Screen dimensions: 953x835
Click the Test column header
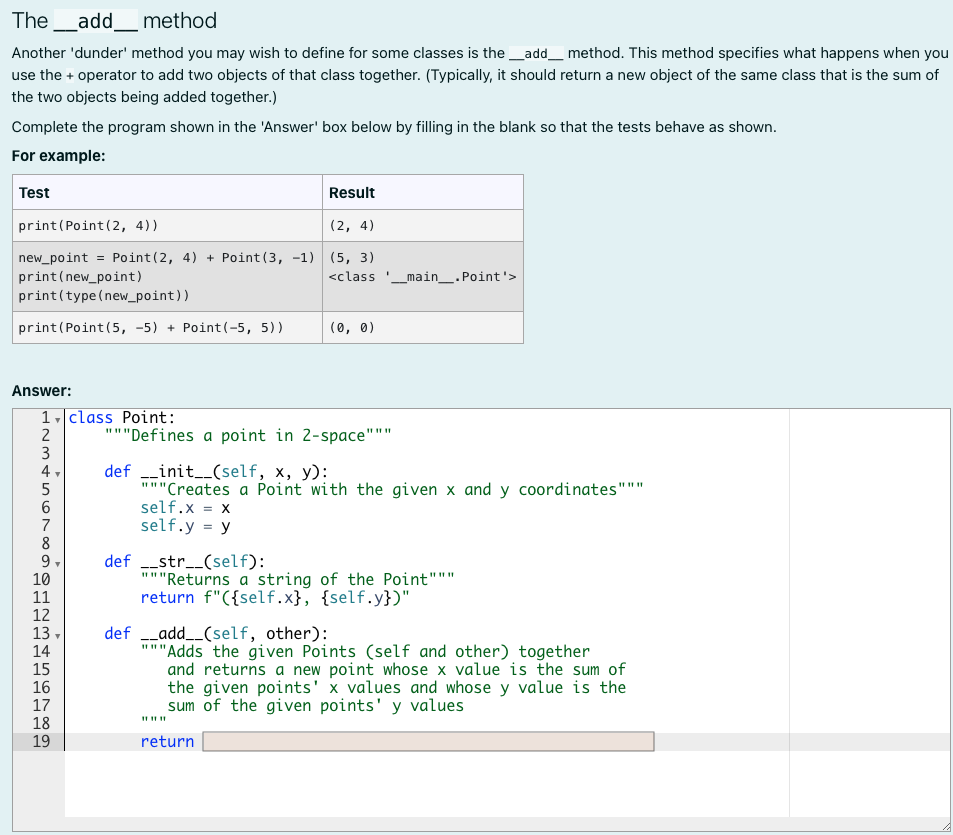(32, 192)
